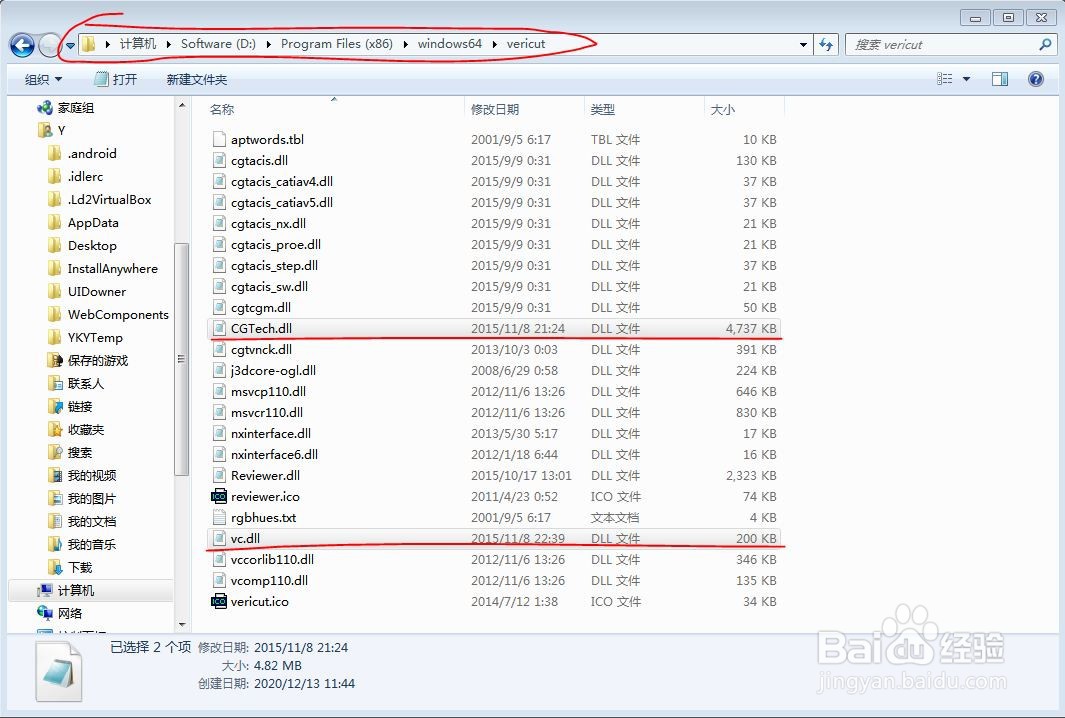
Task: Select file cgtacis_catiav5.dll
Action: coord(282,202)
